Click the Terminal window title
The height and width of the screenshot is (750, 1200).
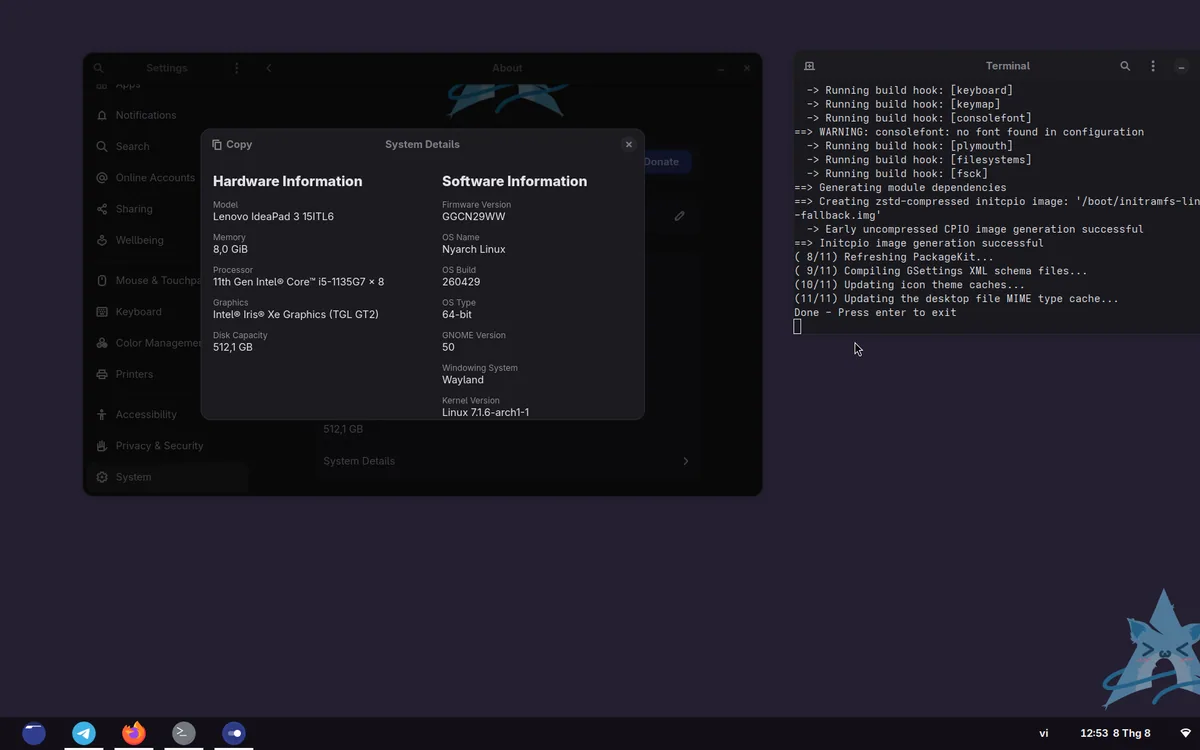pyautogui.click(x=1007, y=66)
